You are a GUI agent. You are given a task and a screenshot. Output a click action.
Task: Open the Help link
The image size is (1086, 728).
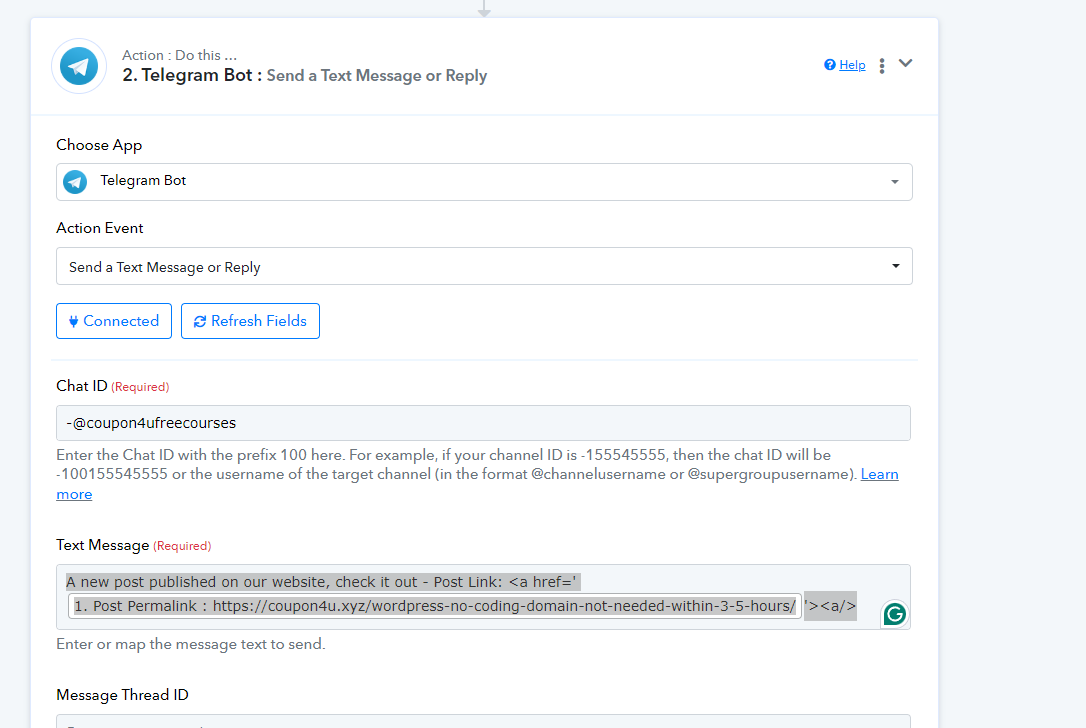[852, 65]
